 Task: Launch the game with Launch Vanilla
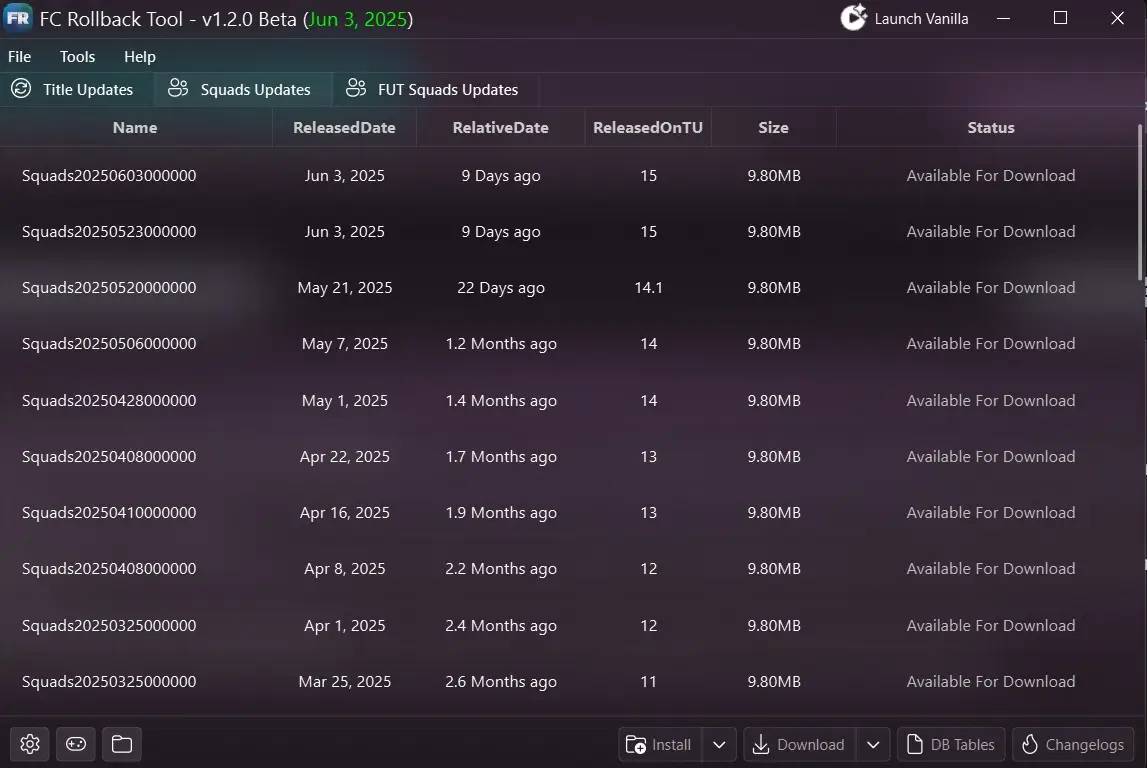click(904, 18)
